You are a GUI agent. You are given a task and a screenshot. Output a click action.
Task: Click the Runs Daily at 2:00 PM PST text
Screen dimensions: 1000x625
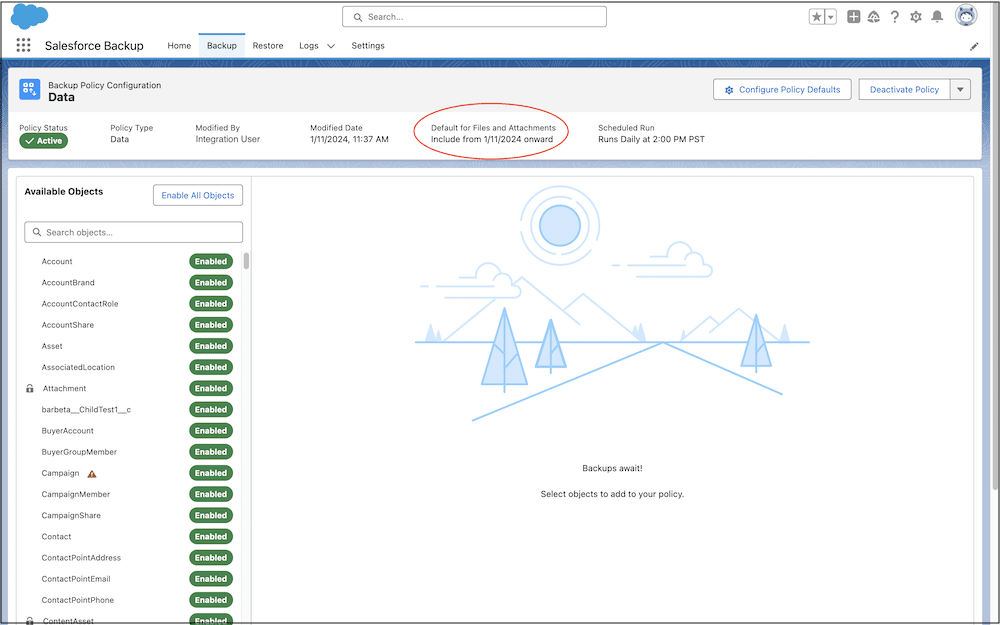tap(651, 139)
